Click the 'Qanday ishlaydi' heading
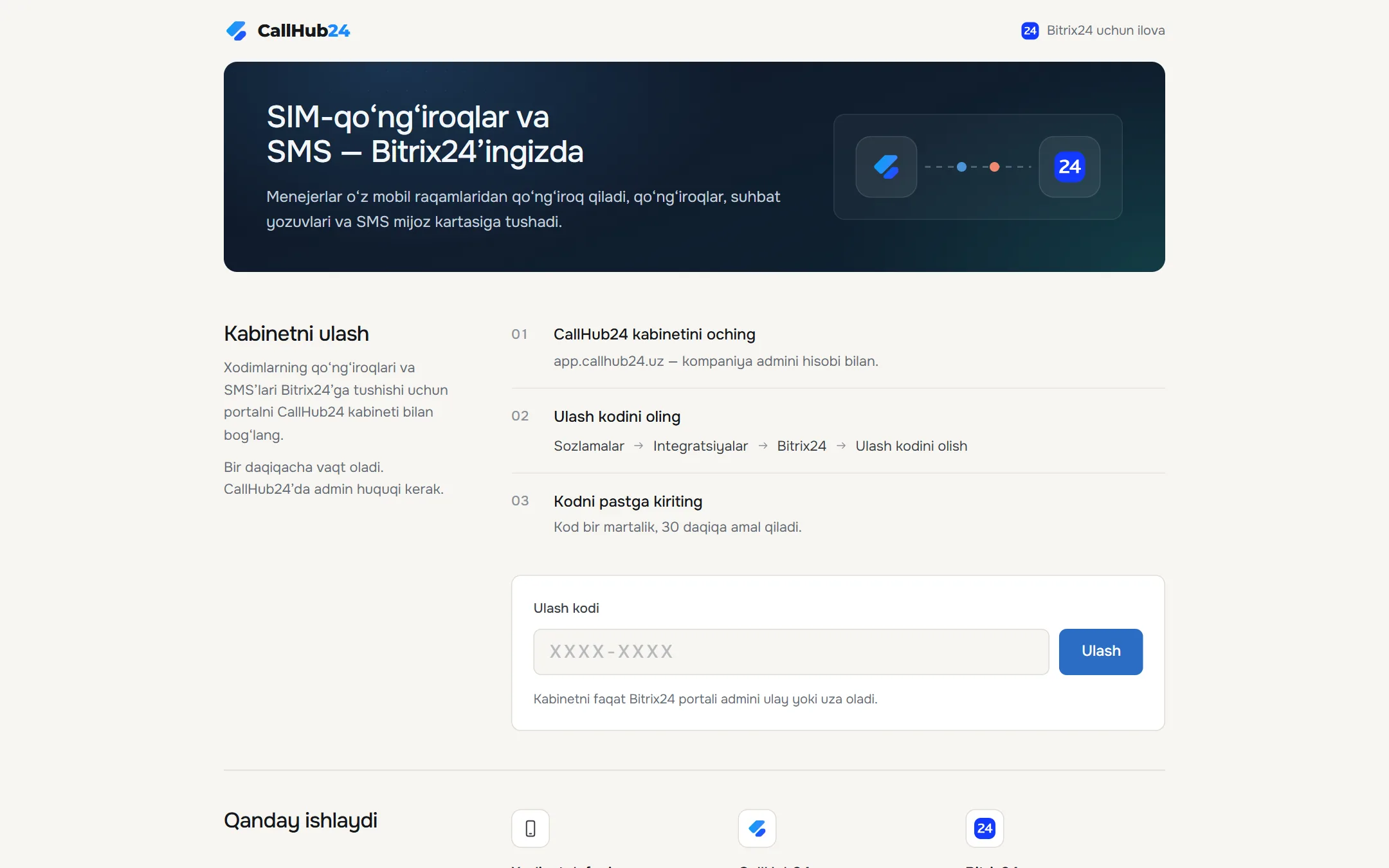The image size is (1389, 868). tap(300, 820)
